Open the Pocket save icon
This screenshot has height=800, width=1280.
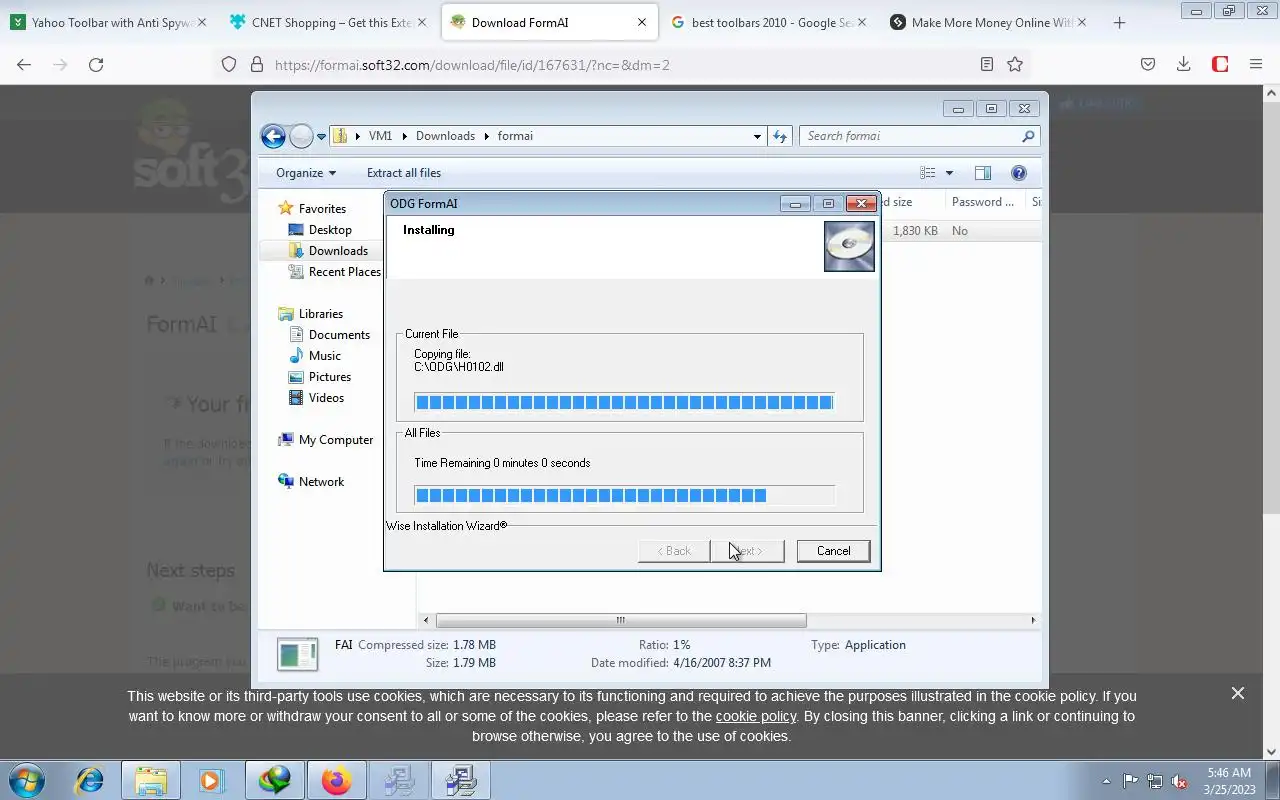pos(1148,64)
